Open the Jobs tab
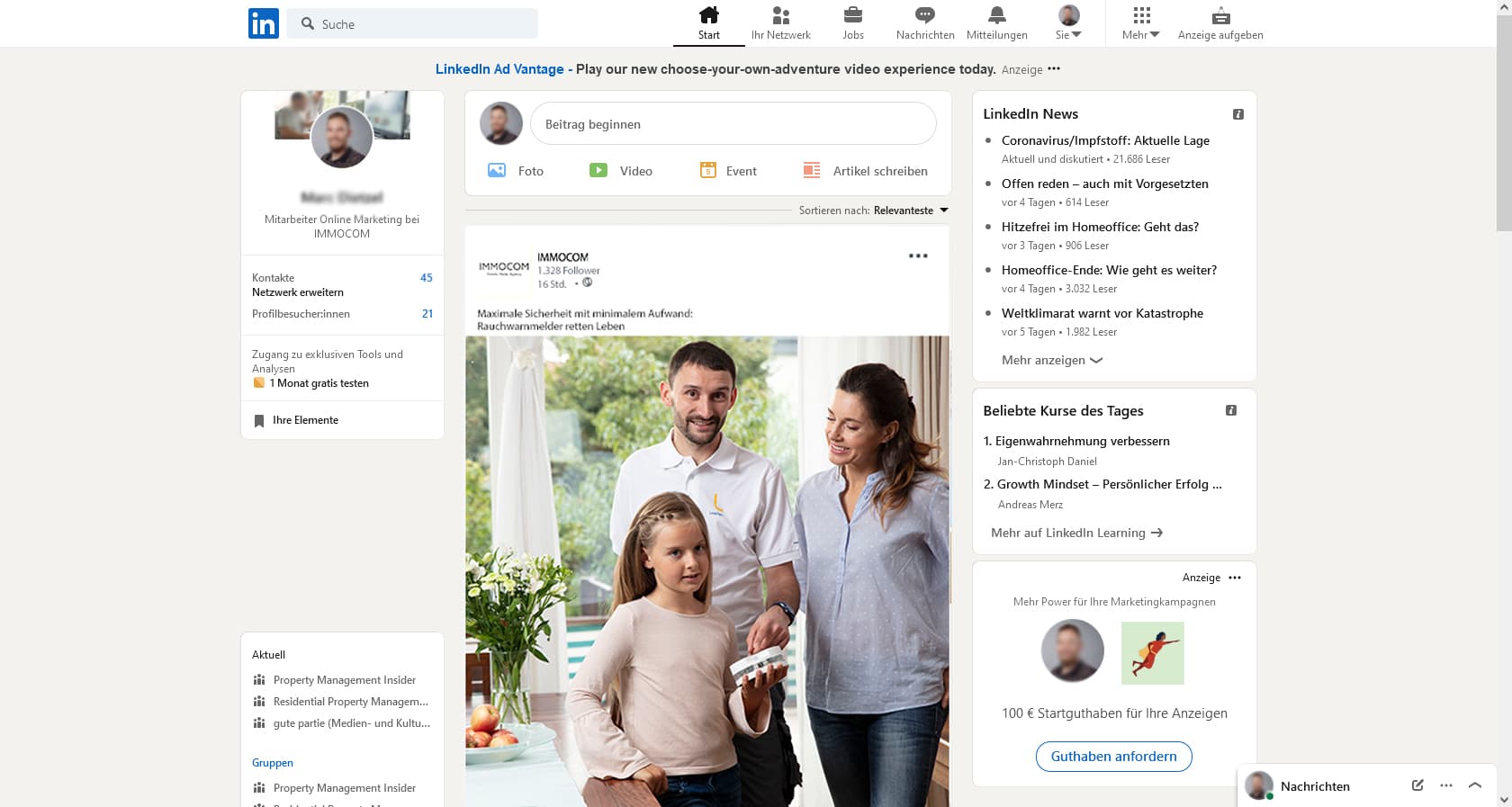Image resolution: width=1512 pixels, height=807 pixels. pyautogui.click(x=853, y=23)
